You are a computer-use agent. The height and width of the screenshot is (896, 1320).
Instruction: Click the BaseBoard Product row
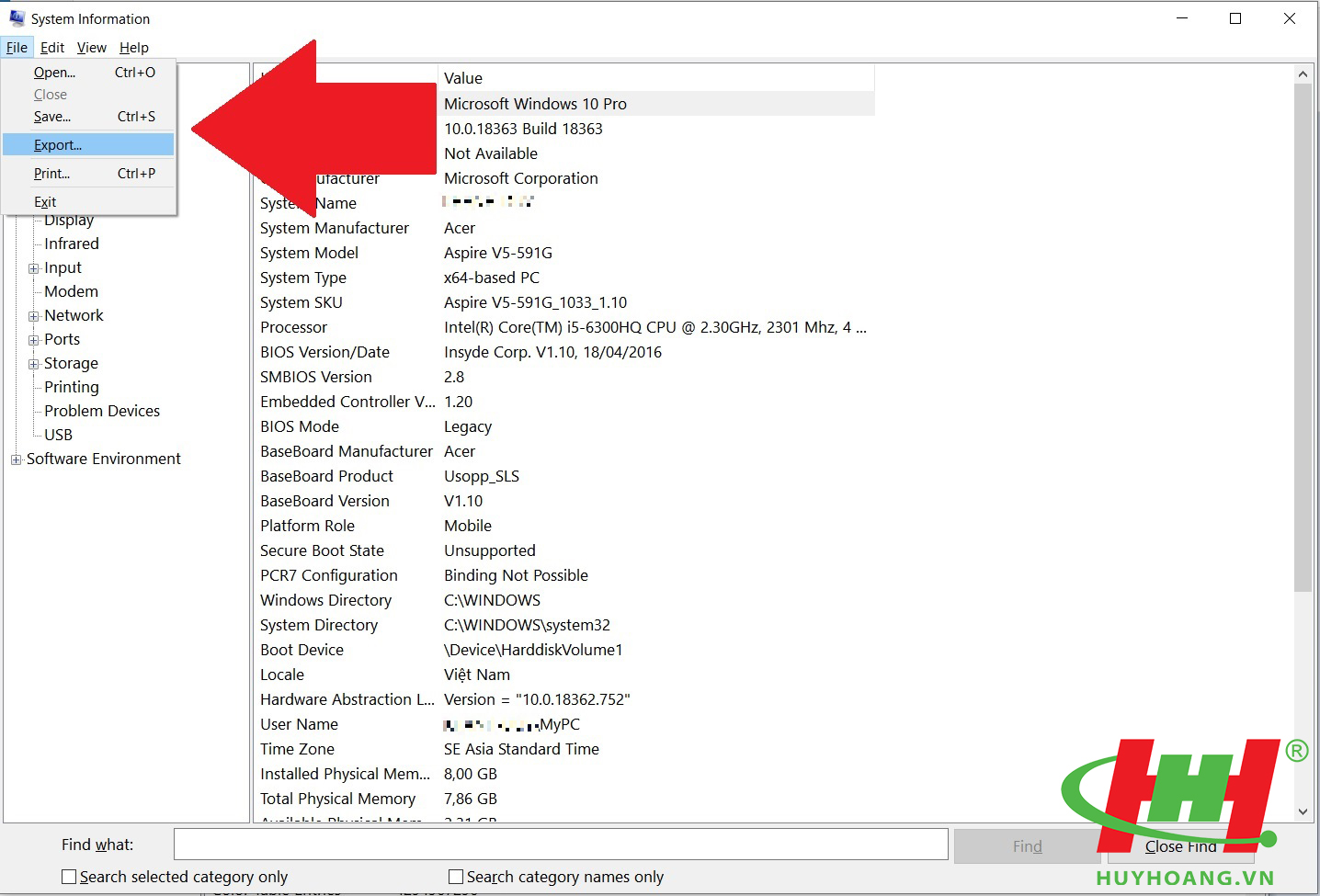click(x=564, y=476)
